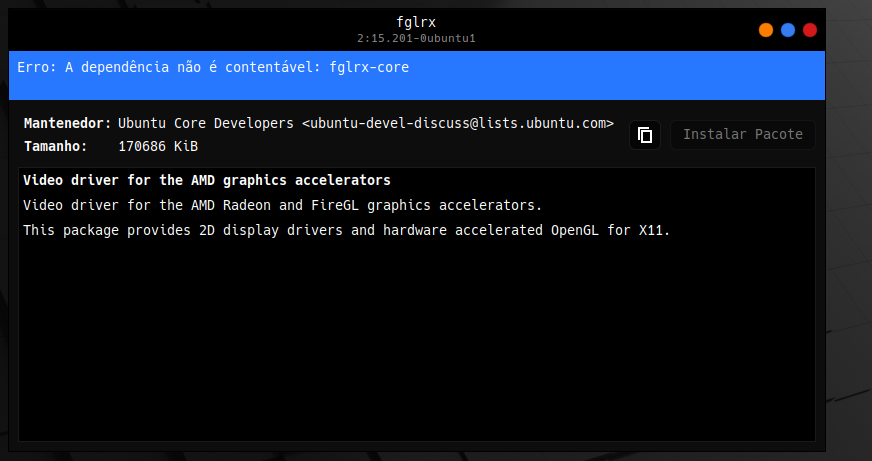Click heading Video driver for AMD graphics accelerators

(207, 181)
